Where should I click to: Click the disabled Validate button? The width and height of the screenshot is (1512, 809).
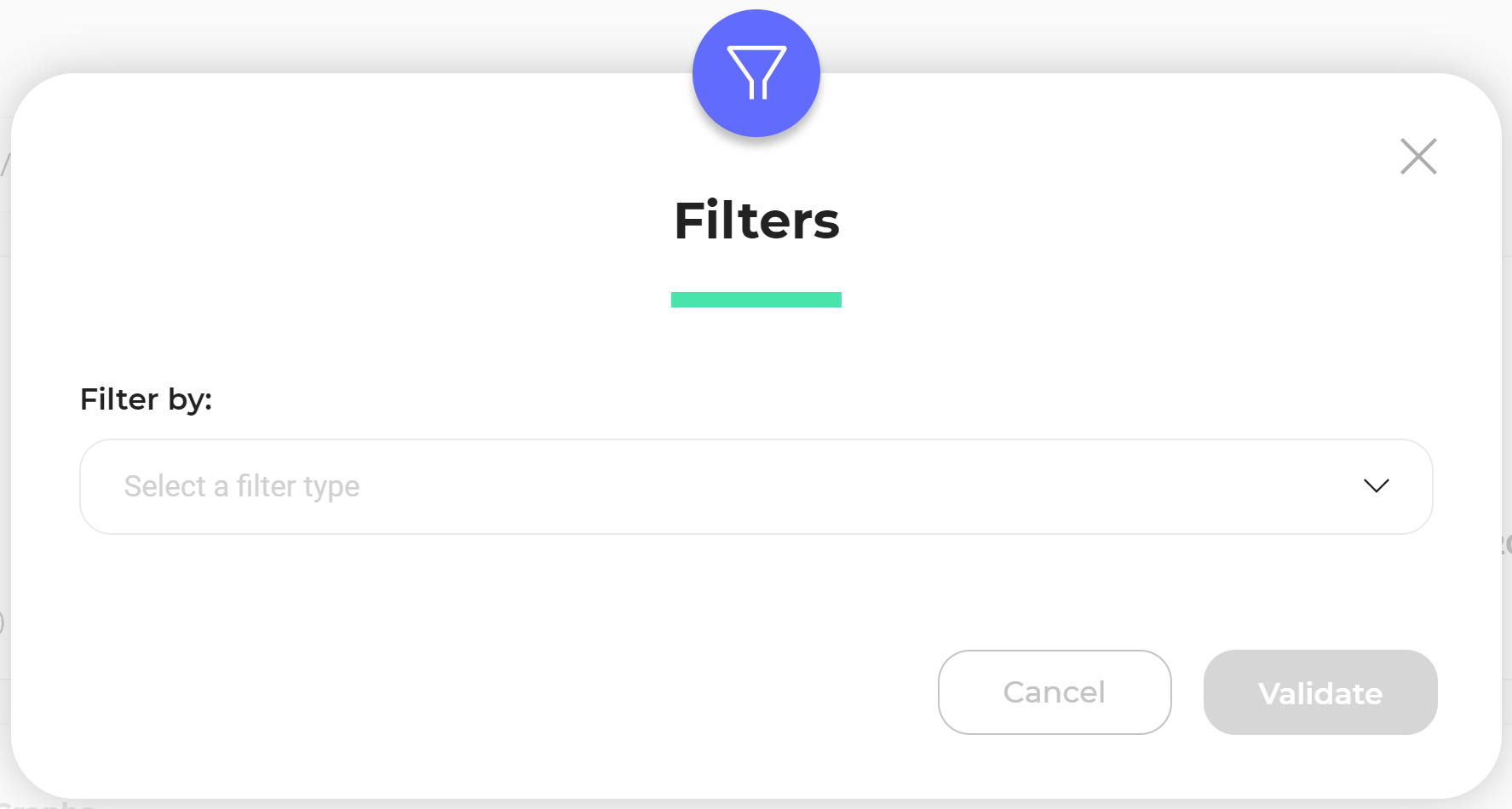[x=1320, y=692]
